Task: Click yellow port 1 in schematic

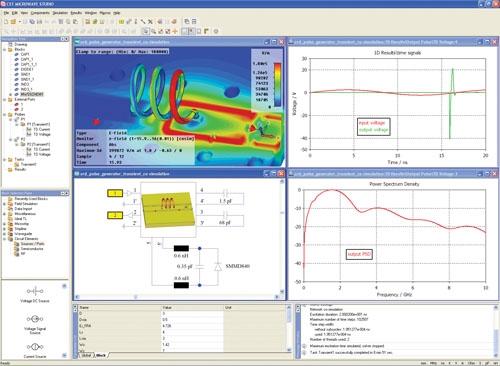Action: 115,193
